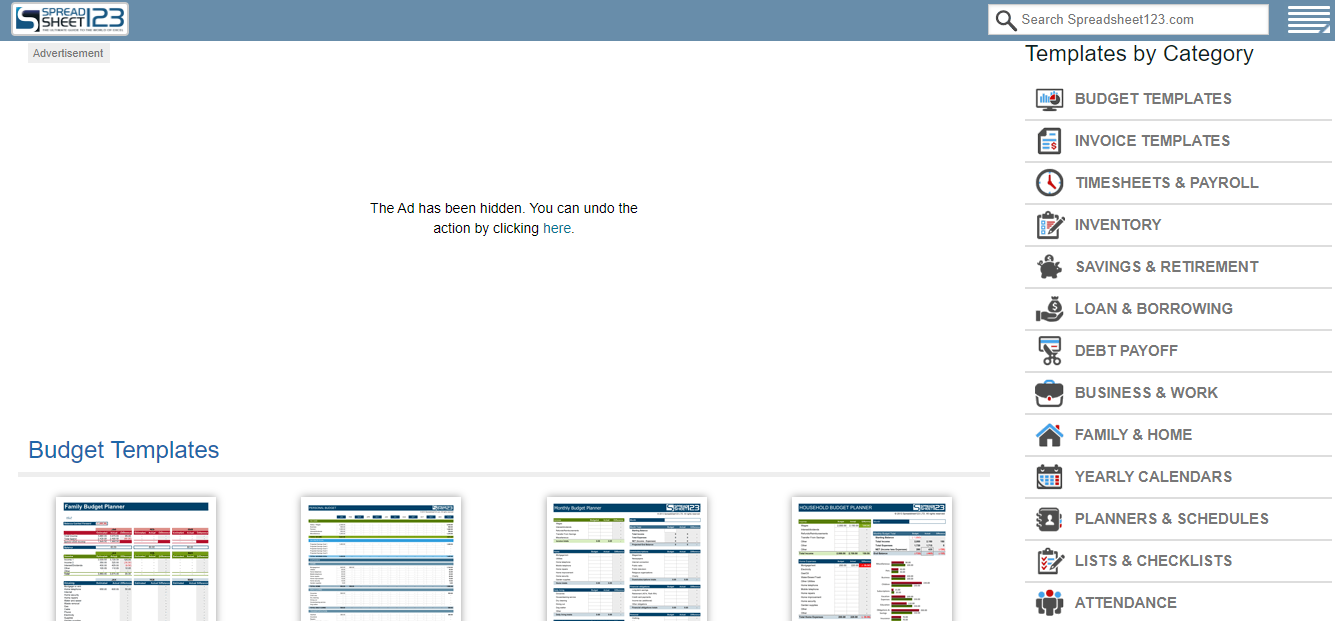
Task: Click the Family & Home house icon
Action: pyautogui.click(x=1049, y=435)
